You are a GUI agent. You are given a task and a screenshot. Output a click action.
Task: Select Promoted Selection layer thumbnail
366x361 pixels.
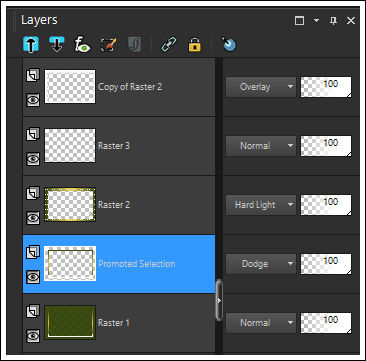point(70,264)
